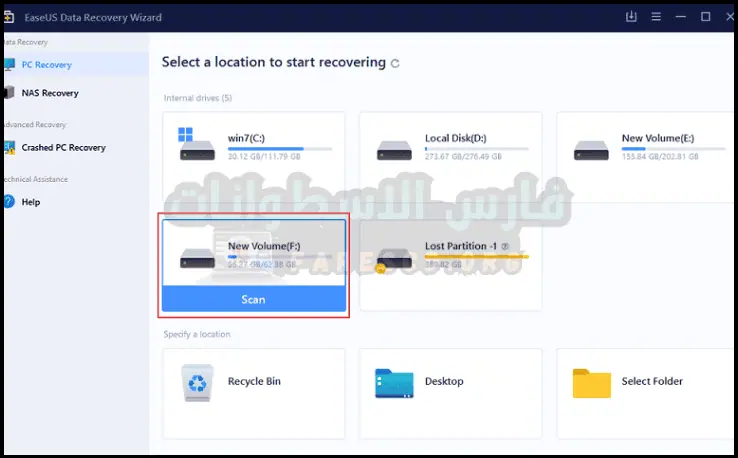This screenshot has height=458, width=738.
Task: Click the help icon next to Lost Partition -1
Action: pyautogui.click(x=505, y=246)
